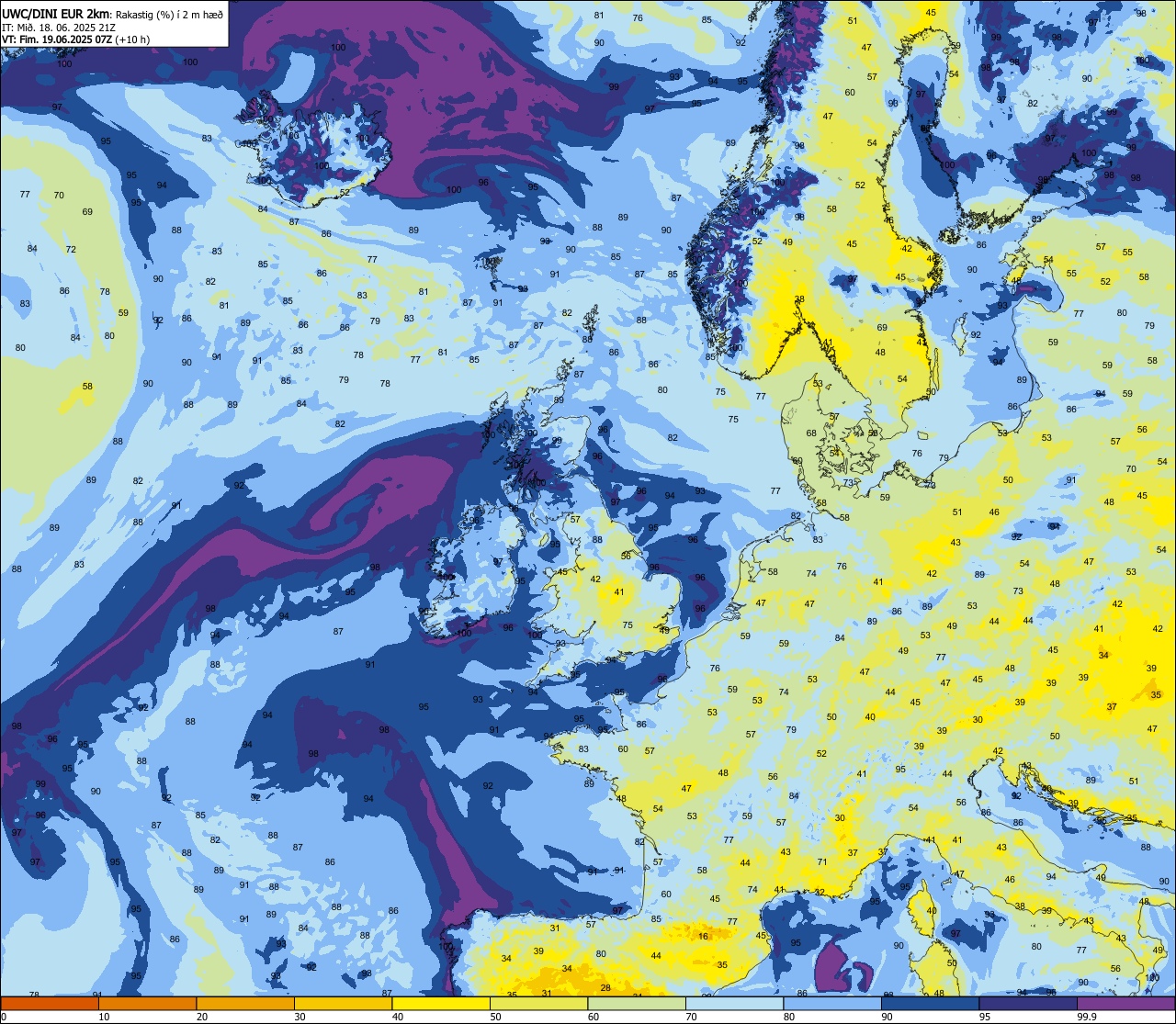
Task: Click the 'IT: Mið. 18. 06. 2025 21Z' line
Action: pos(59,27)
